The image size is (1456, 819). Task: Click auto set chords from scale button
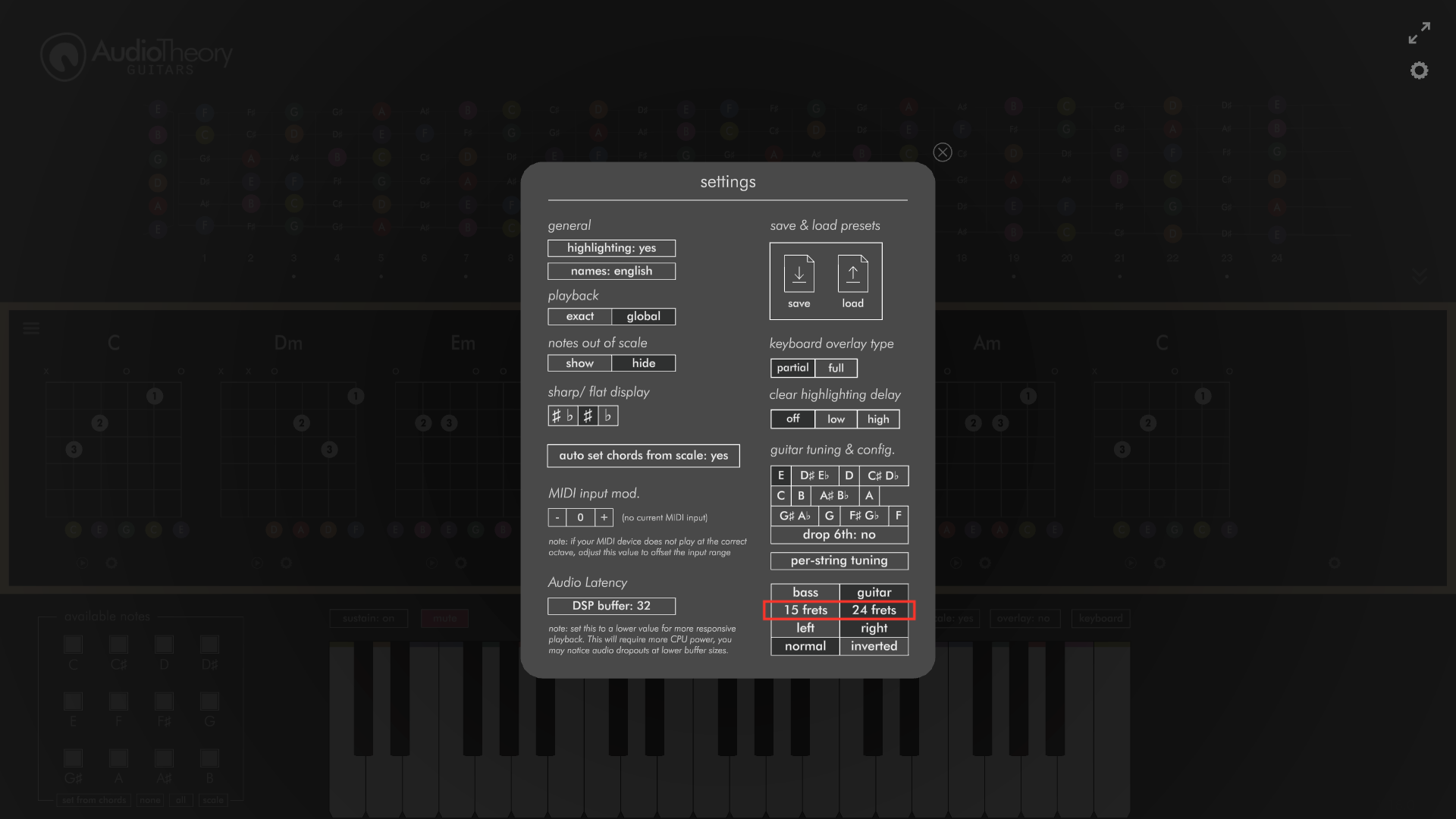[x=644, y=455]
